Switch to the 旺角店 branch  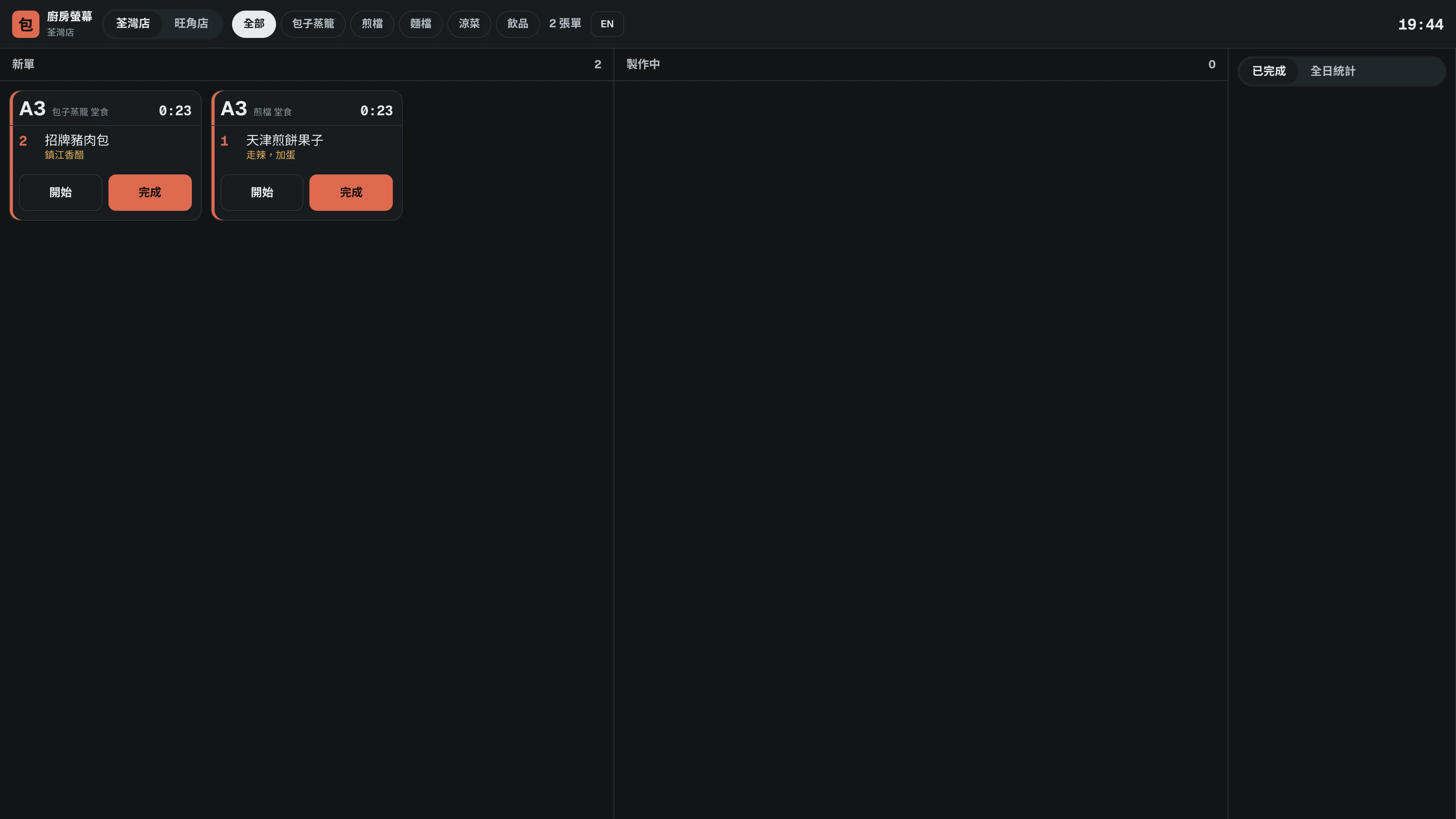191,24
